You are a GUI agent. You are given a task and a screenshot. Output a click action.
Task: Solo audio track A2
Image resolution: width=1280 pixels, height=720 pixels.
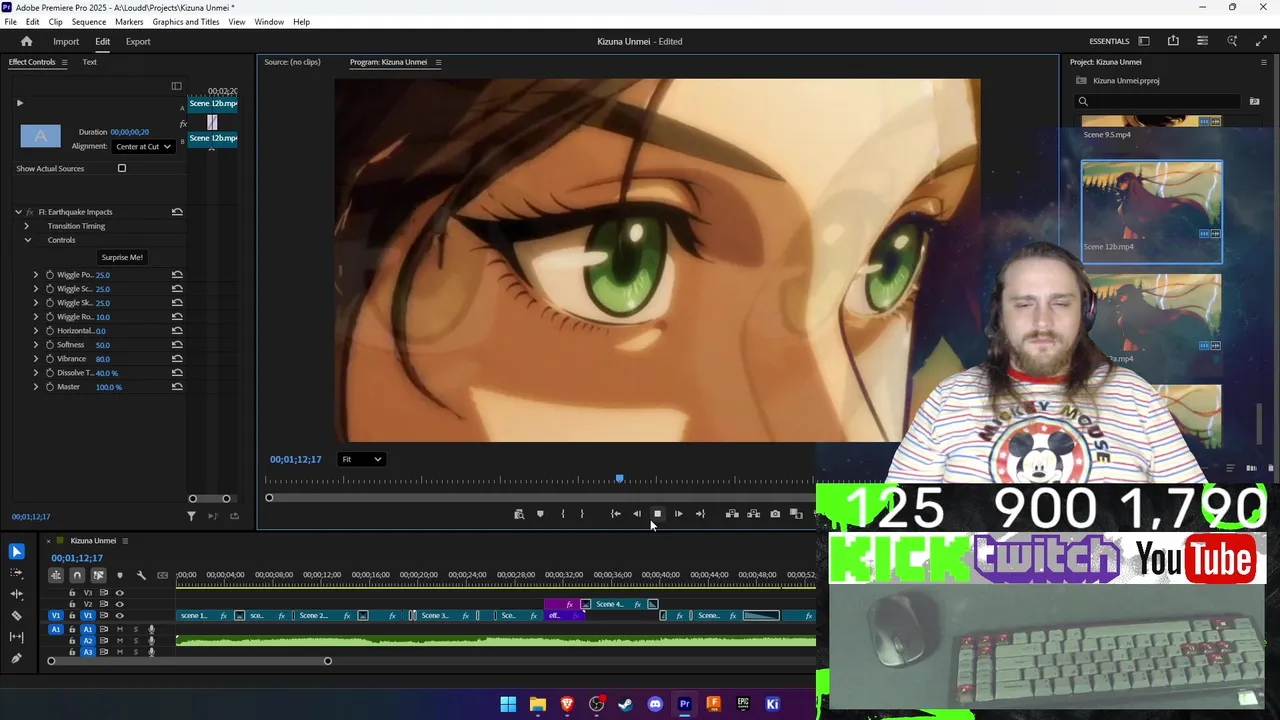coord(136,641)
